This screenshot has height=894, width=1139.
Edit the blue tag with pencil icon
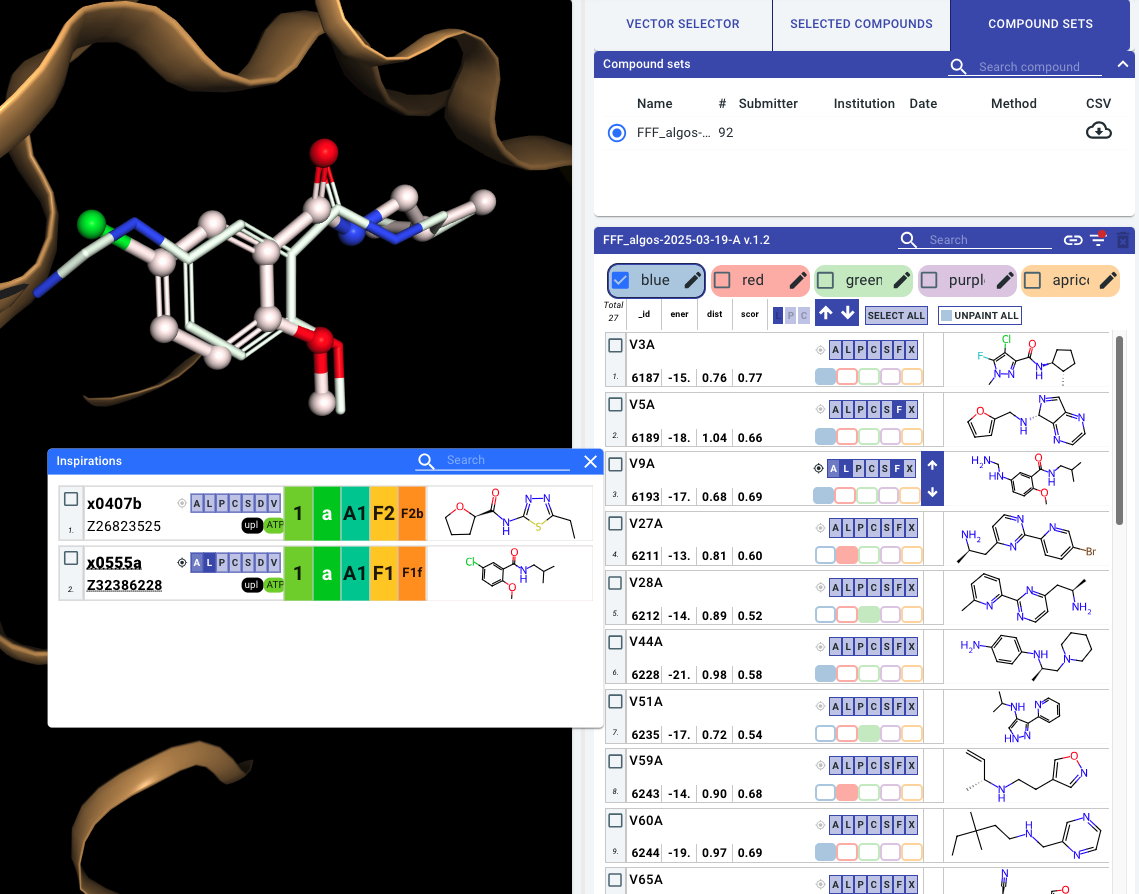[692, 280]
